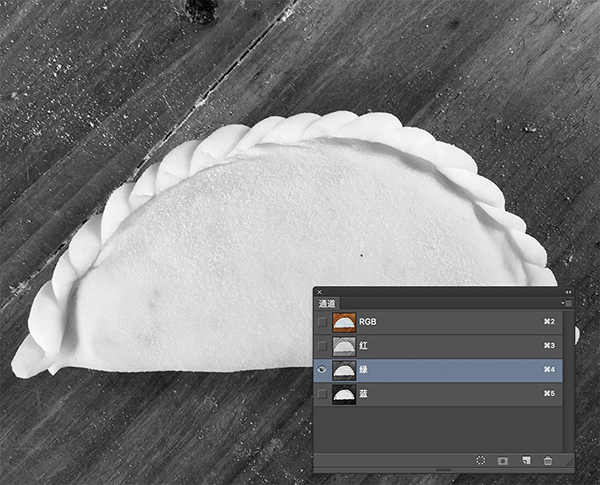Click the Green channel thumbnail
Viewport: 600px width, 485px height.
pos(344,370)
